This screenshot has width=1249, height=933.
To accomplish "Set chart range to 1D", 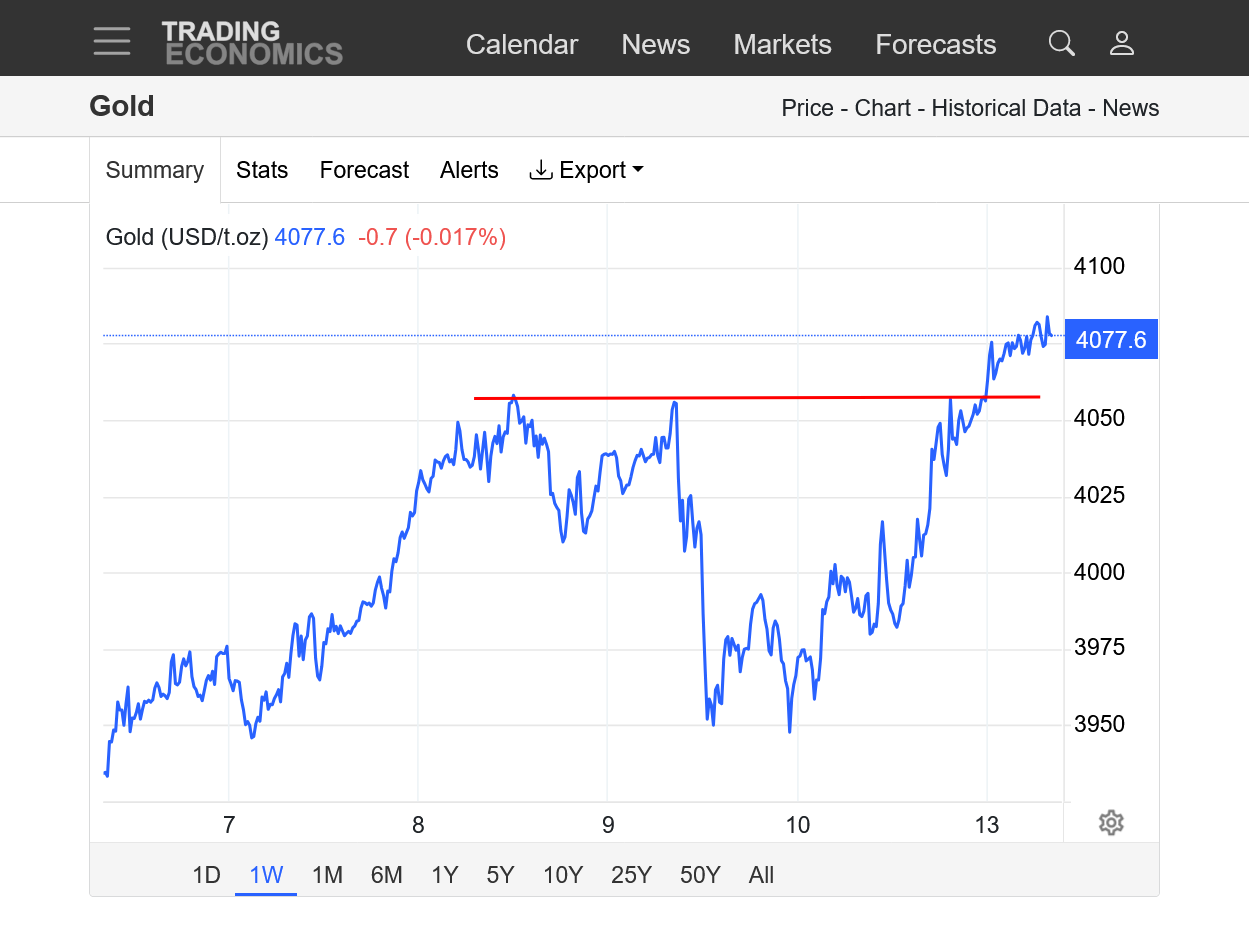I will [206, 875].
